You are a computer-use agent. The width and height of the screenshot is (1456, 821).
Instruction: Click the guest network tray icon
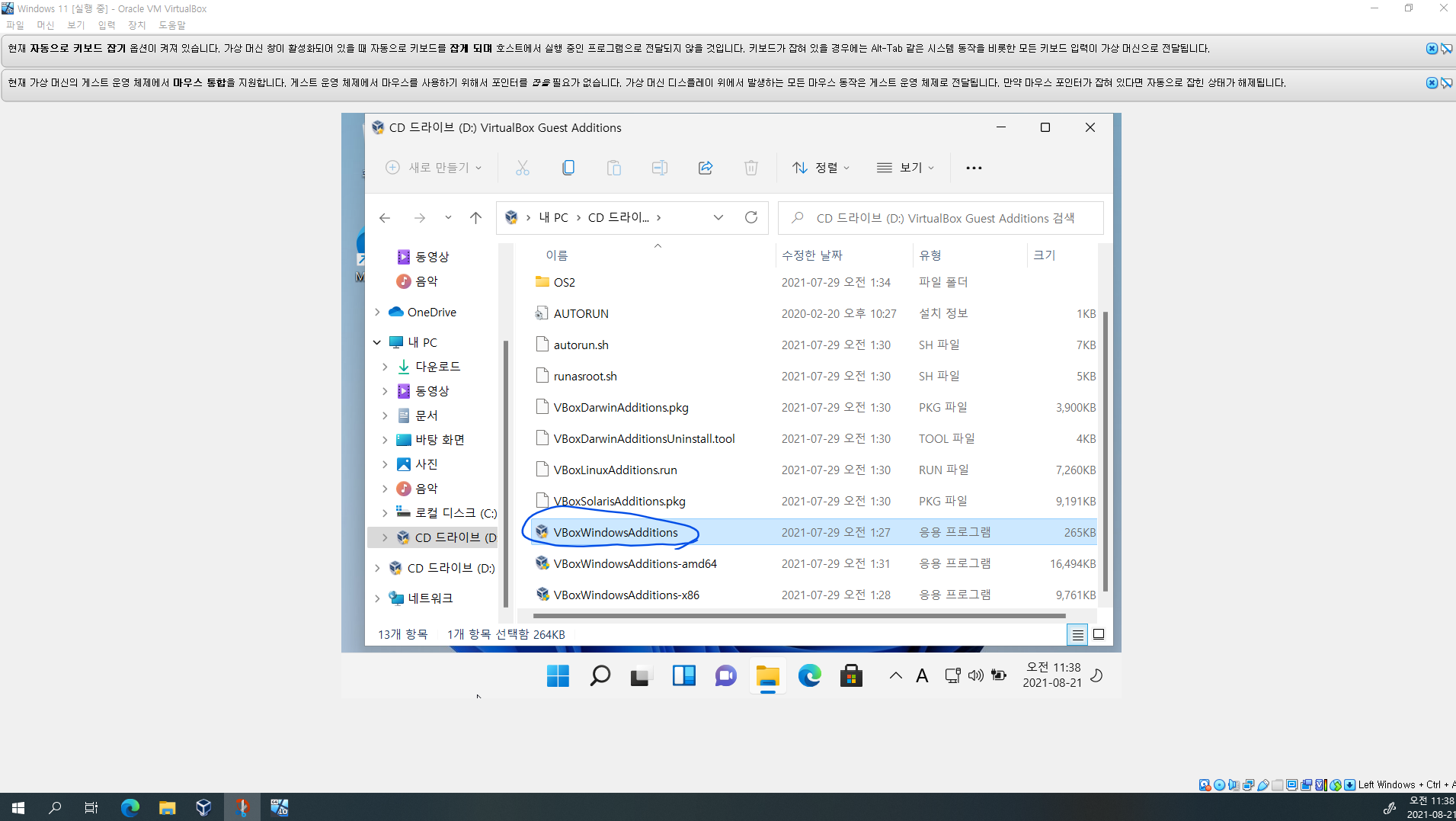point(952,675)
